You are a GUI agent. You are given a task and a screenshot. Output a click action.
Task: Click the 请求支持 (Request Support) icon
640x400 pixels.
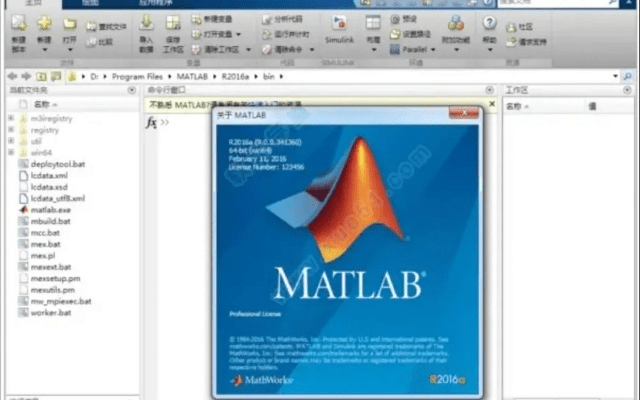tap(511, 42)
